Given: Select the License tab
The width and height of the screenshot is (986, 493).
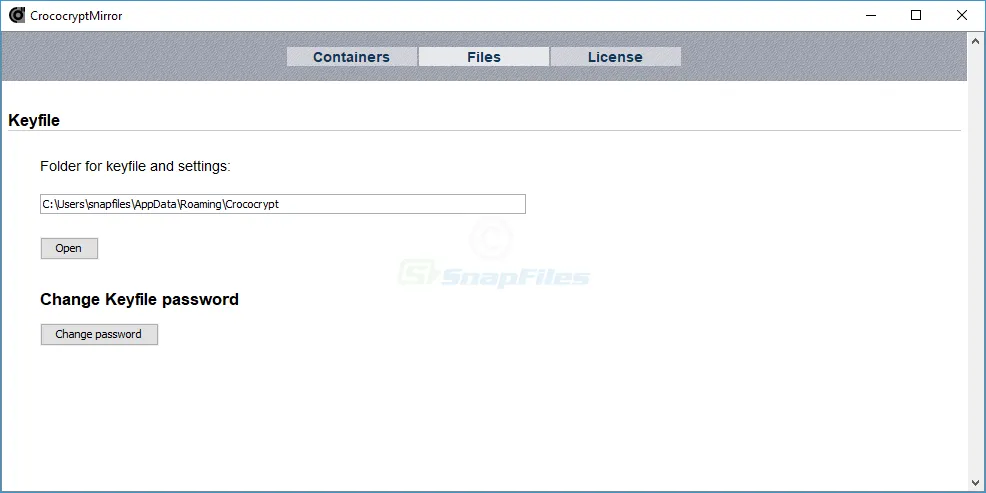Looking at the screenshot, I should click(x=615, y=57).
